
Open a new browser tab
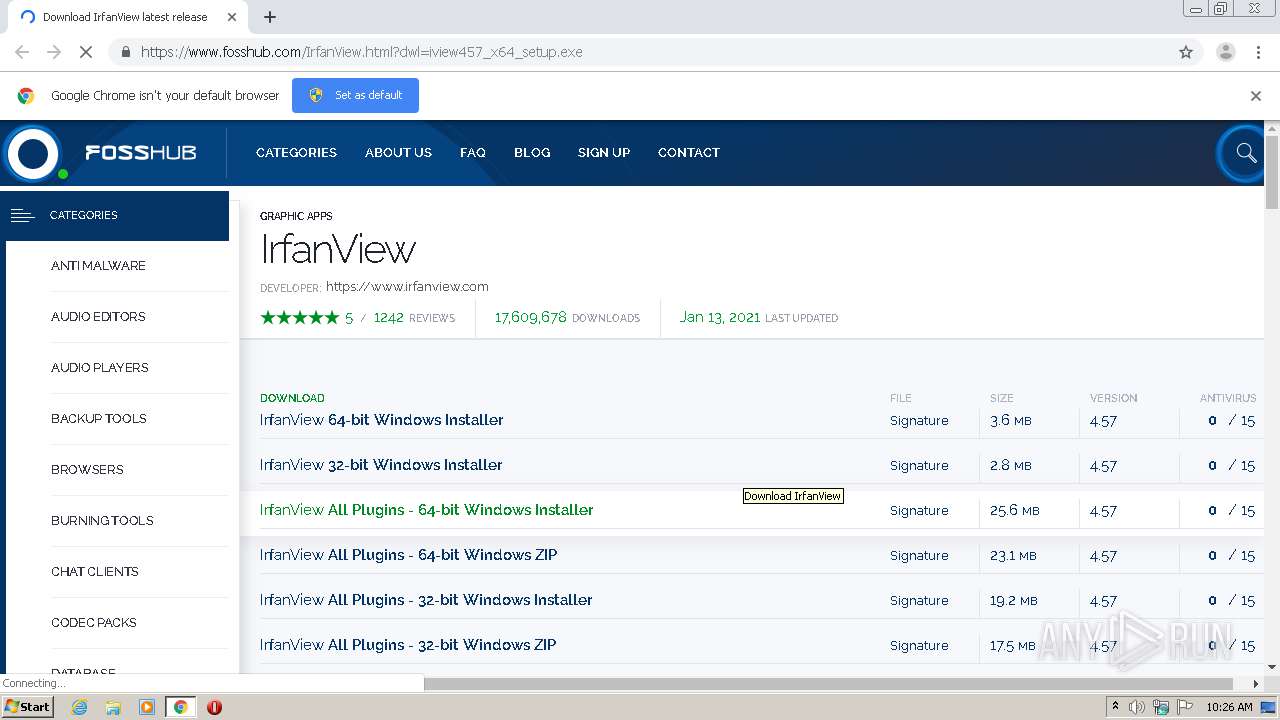(x=270, y=17)
